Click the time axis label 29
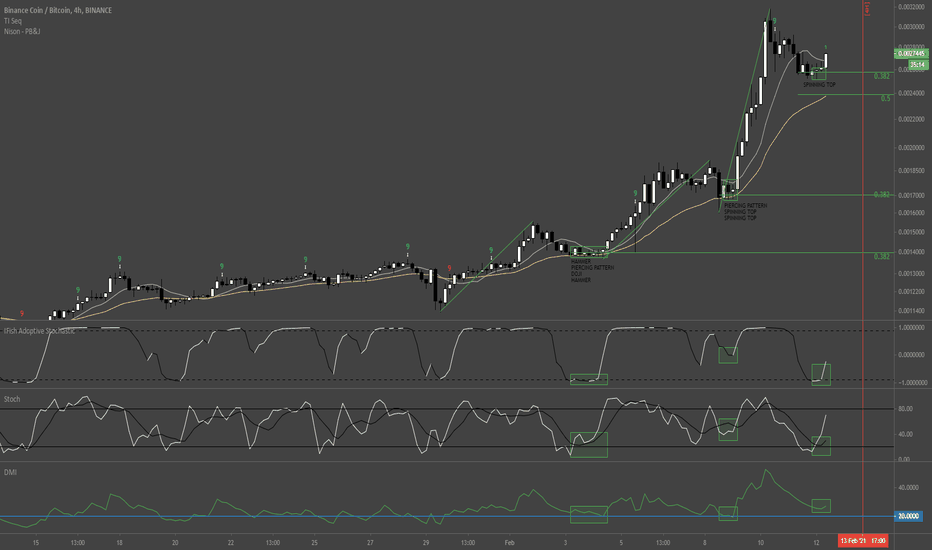 [x=426, y=543]
